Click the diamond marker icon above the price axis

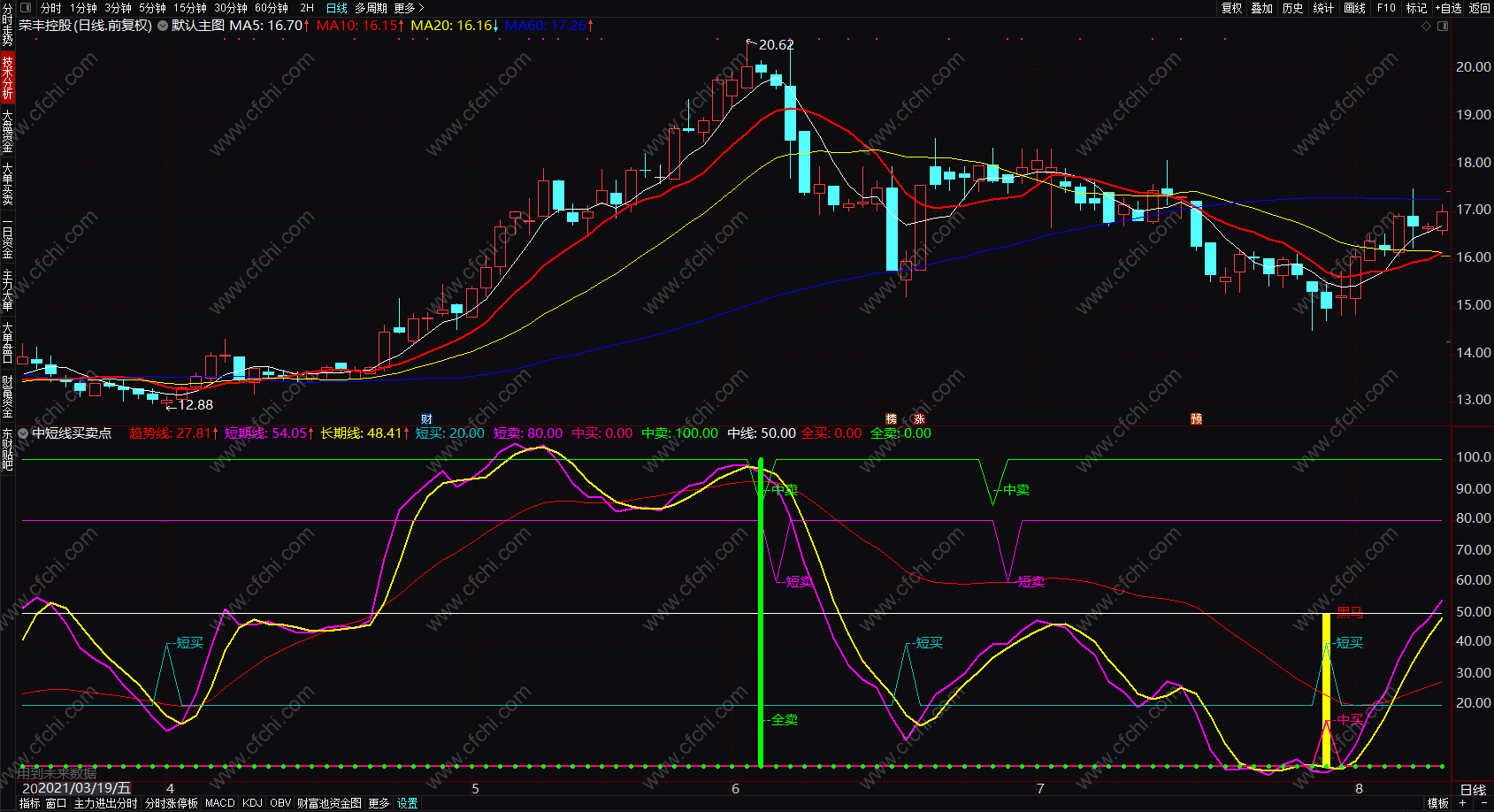pyautogui.click(x=1426, y=26)
